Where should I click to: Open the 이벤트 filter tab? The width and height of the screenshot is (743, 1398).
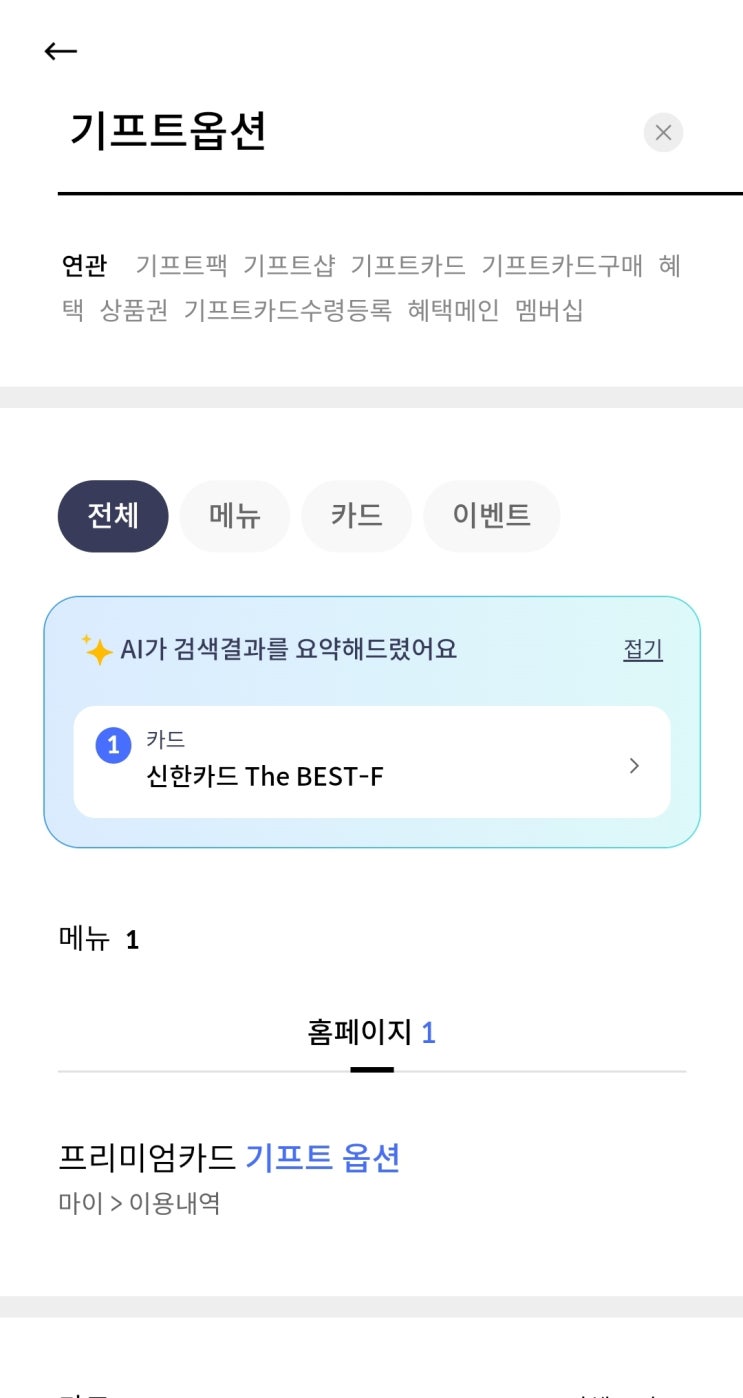[x=491, y=516]
